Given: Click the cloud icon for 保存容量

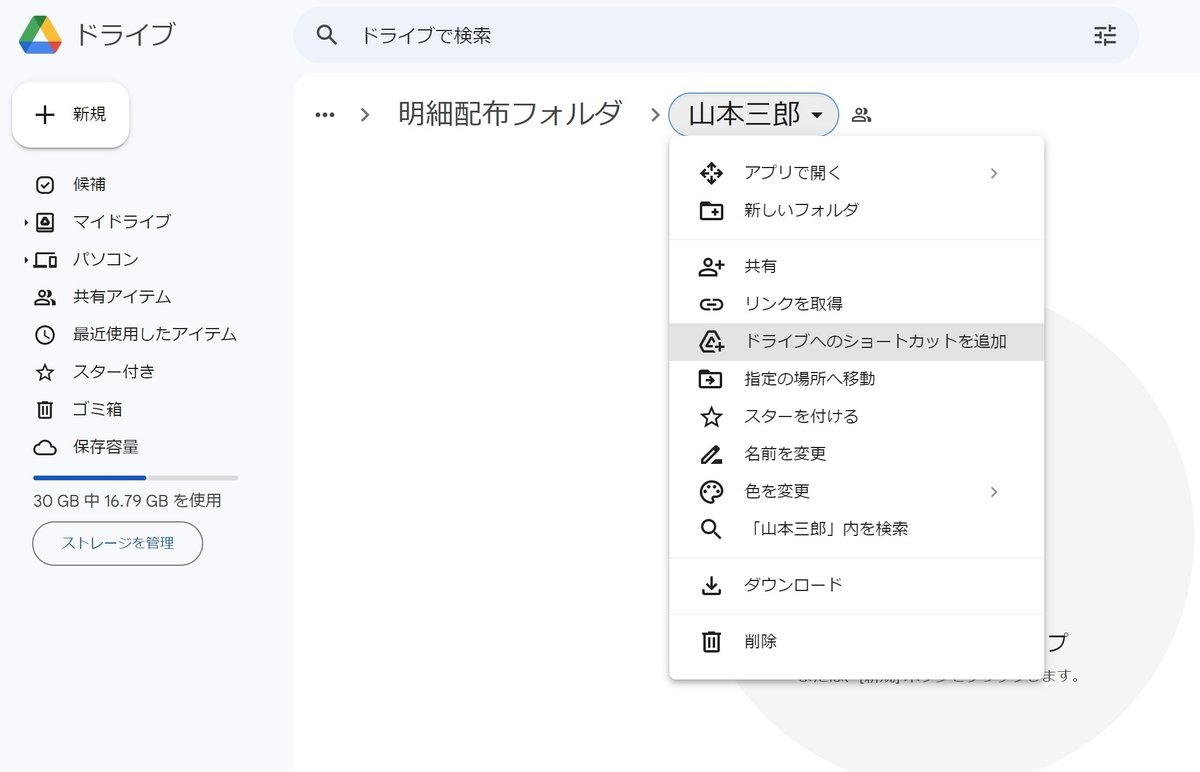Looking at the screenshot, I should click(45, 447).
